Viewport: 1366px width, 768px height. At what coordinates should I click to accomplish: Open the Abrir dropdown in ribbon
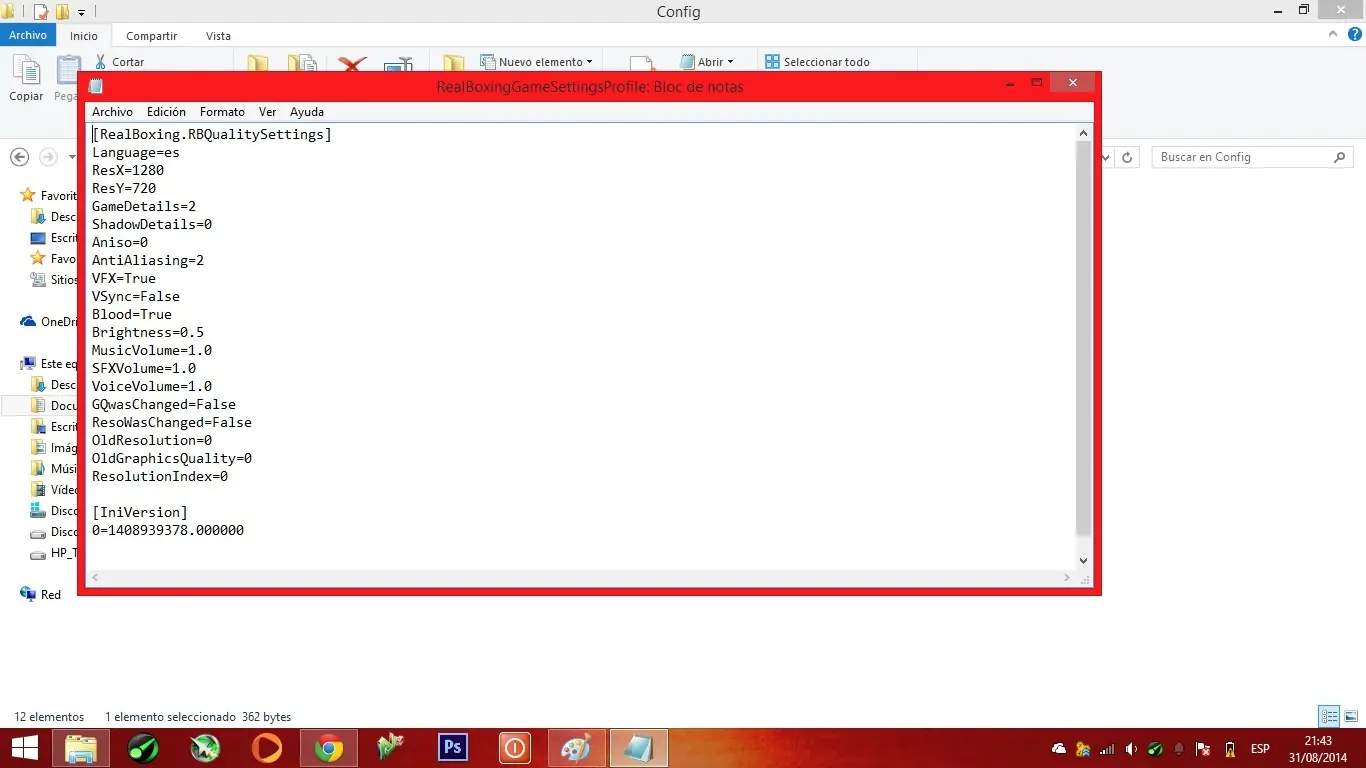(x=707, y=62)
